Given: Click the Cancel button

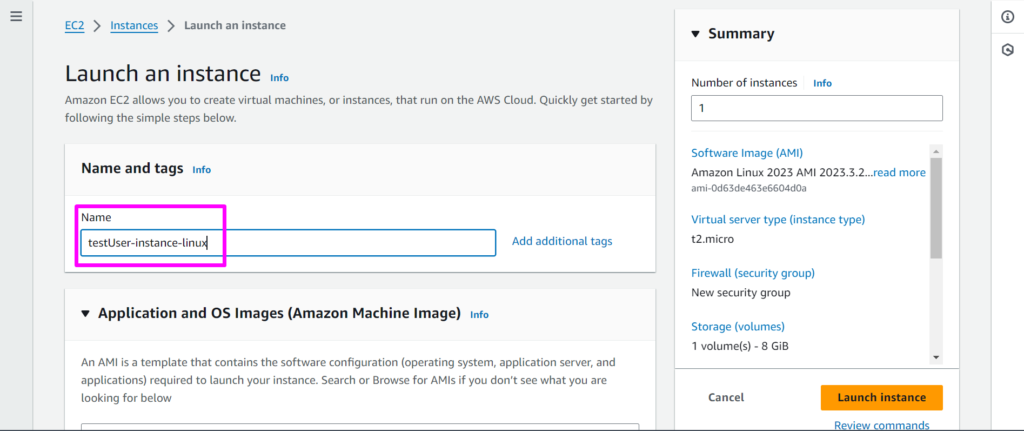Looking at the screenshot, I should click(x=726, y=397).
